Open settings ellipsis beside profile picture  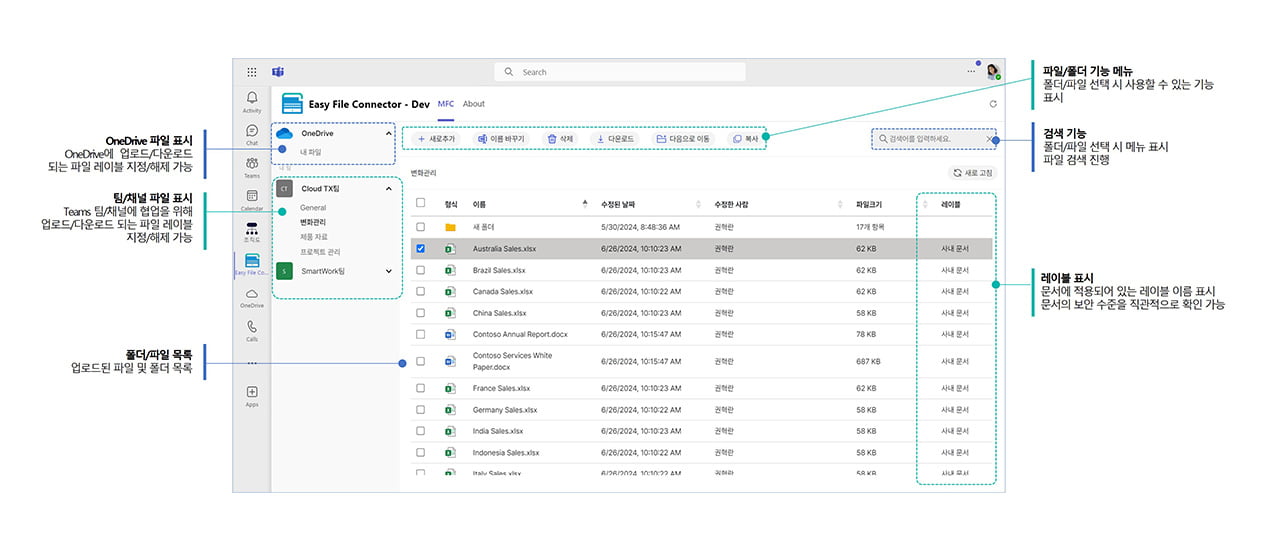click(x=971, y=72)
